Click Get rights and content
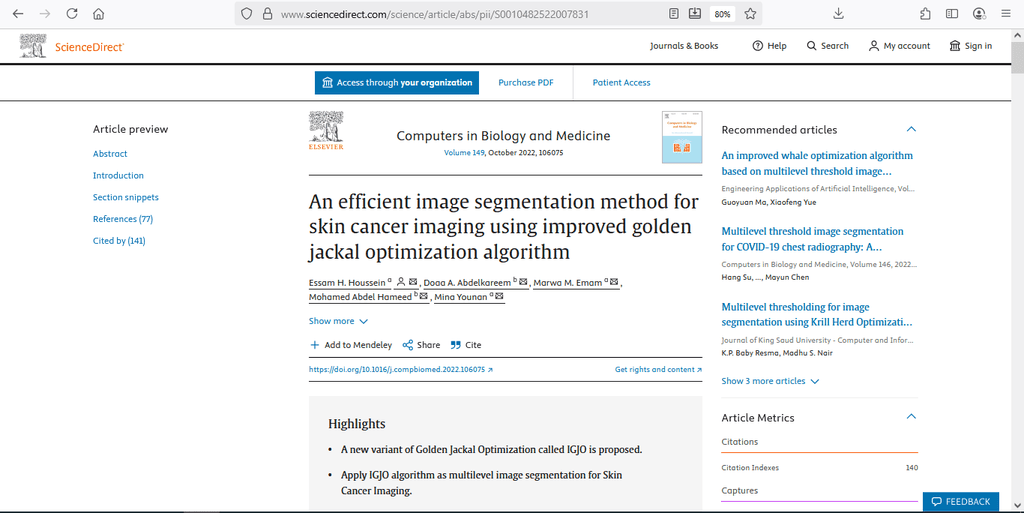 coord(658,369)
